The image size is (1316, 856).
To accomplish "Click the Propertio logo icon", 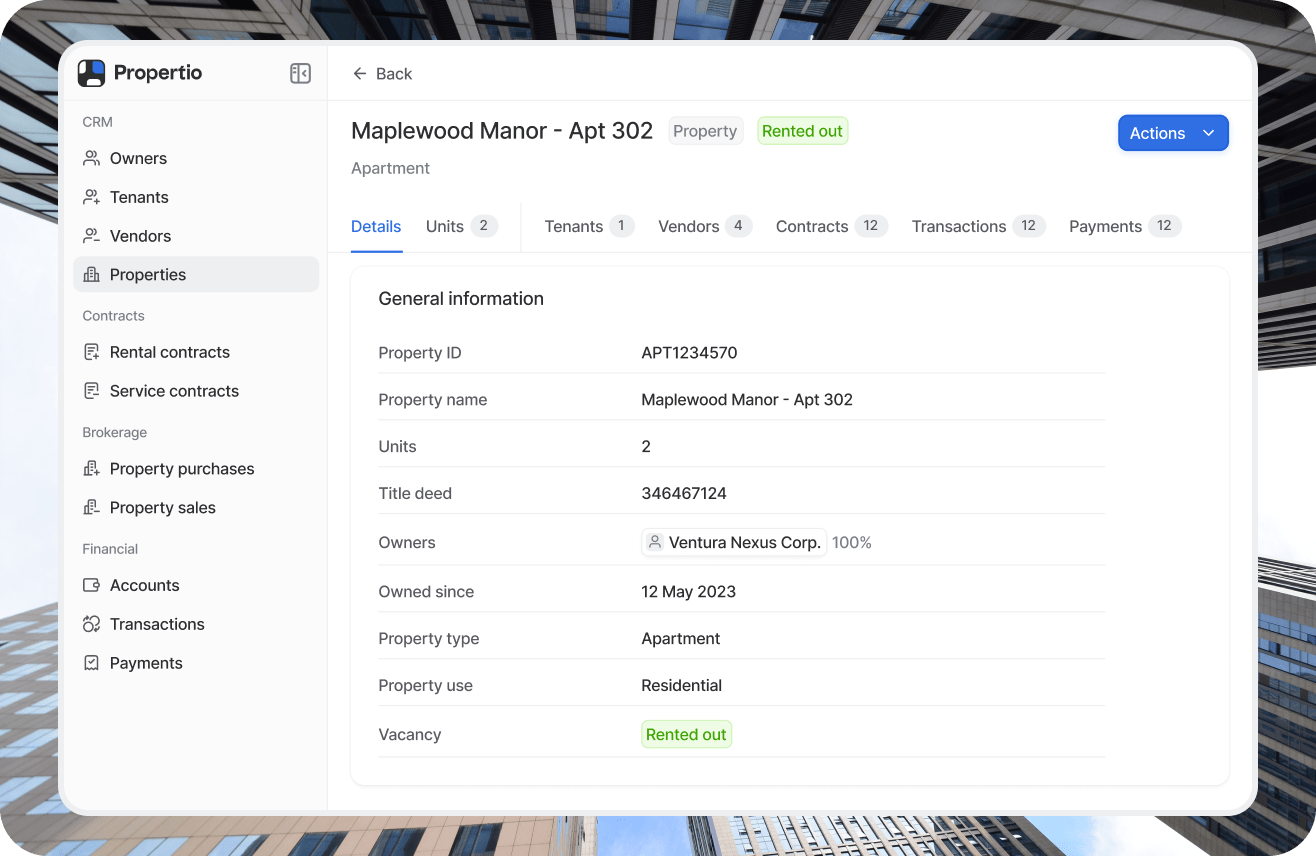I will (x=91, y=73).
